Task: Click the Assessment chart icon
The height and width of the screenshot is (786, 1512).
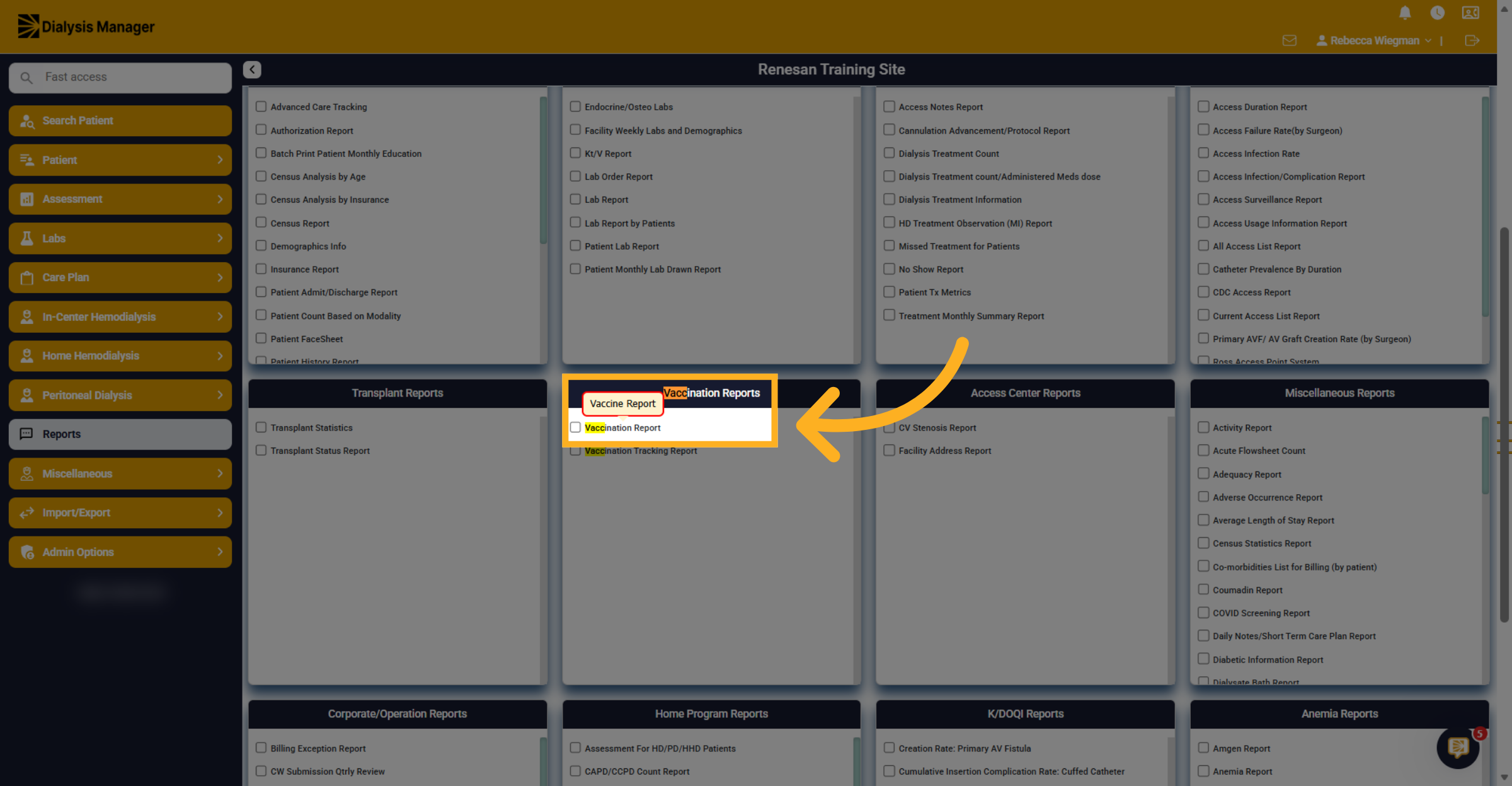Action: click(27, 199)
